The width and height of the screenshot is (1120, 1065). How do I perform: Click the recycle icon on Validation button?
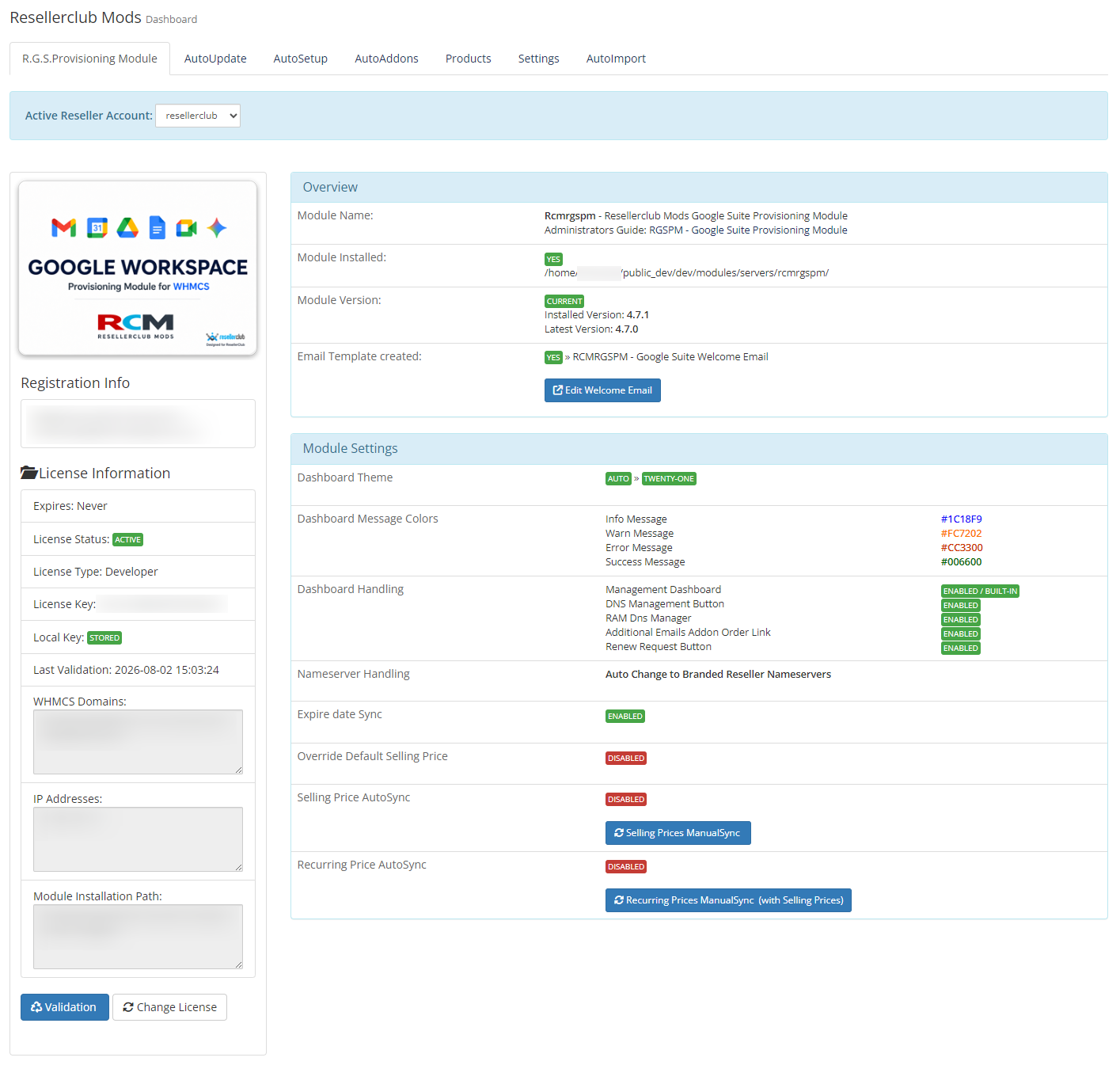pos(36,1007)
